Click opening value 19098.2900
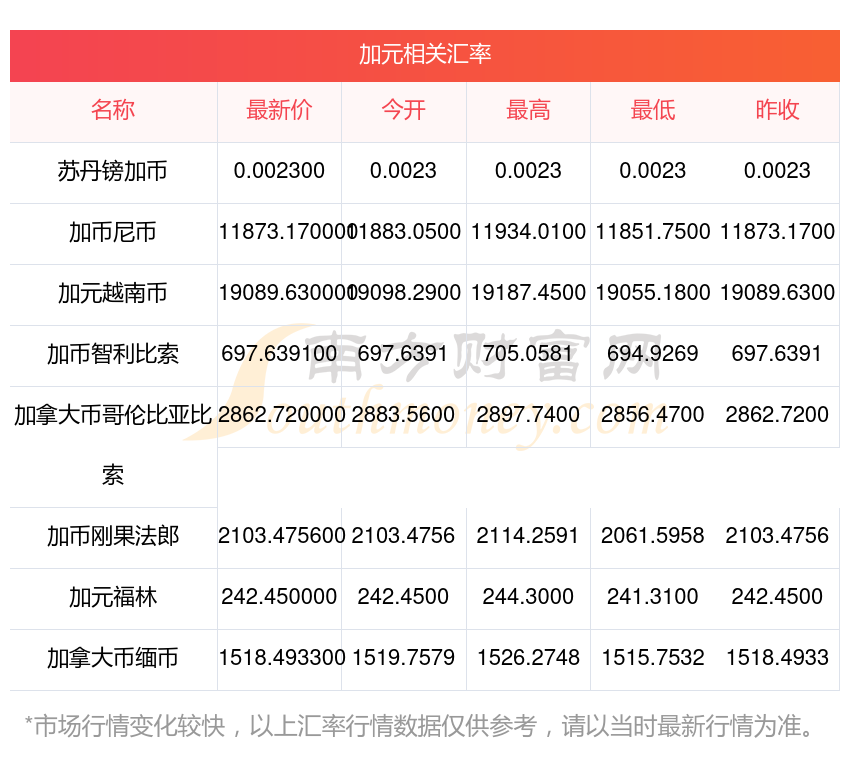The width and height of the screenshot is (850, 757). (x=405, y=293)
